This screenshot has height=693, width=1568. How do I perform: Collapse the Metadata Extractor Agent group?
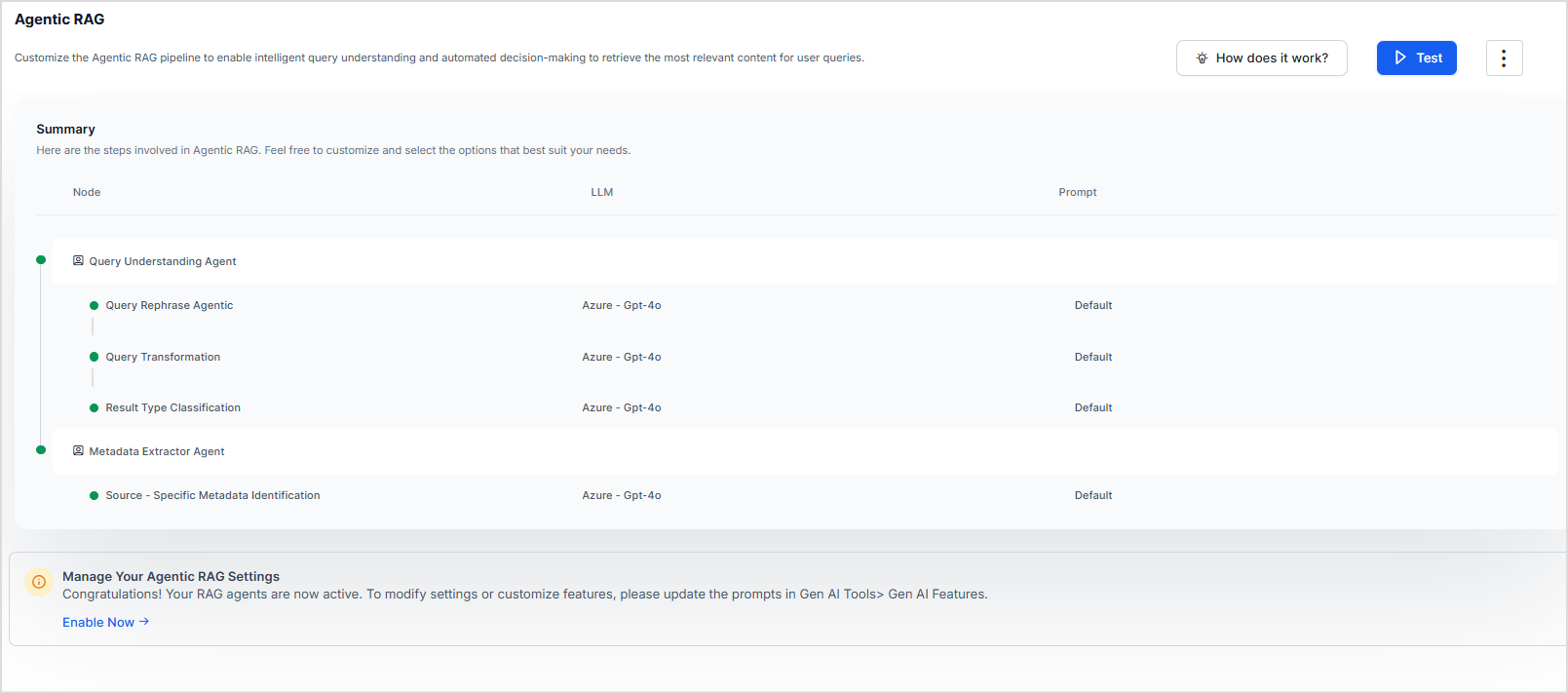pos(157,452)
